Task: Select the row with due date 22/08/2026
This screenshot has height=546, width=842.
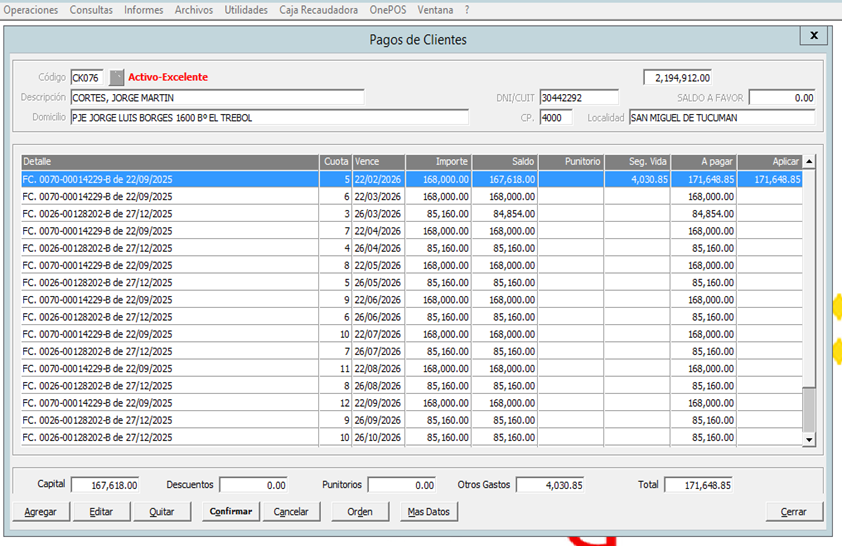Action: tap(412, 368)
